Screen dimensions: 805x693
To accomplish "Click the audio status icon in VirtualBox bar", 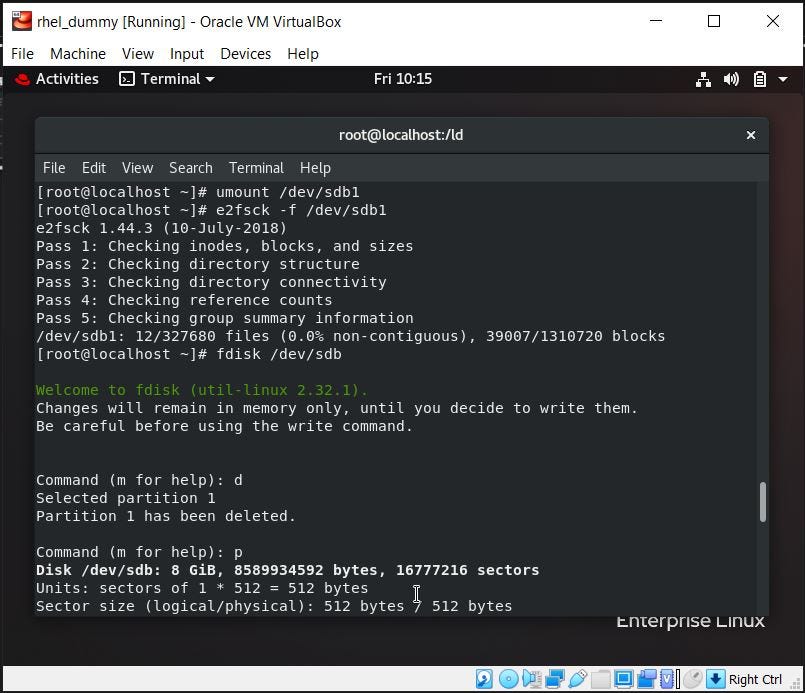I will point(532,679).
